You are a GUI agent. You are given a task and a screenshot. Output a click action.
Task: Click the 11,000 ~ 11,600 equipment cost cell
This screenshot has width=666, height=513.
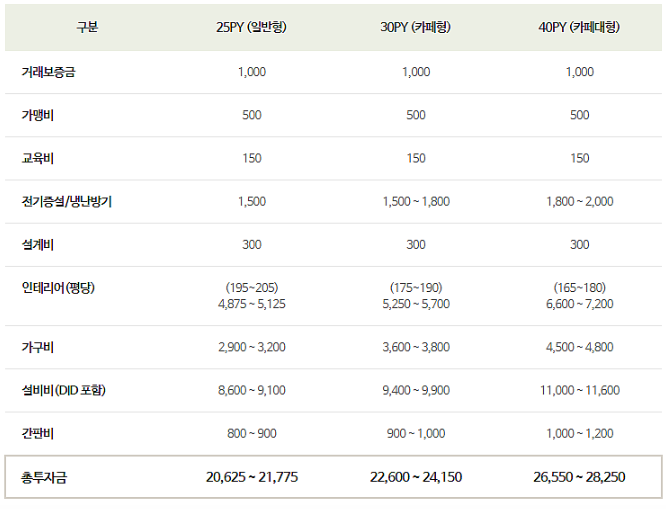coord(580,390)
